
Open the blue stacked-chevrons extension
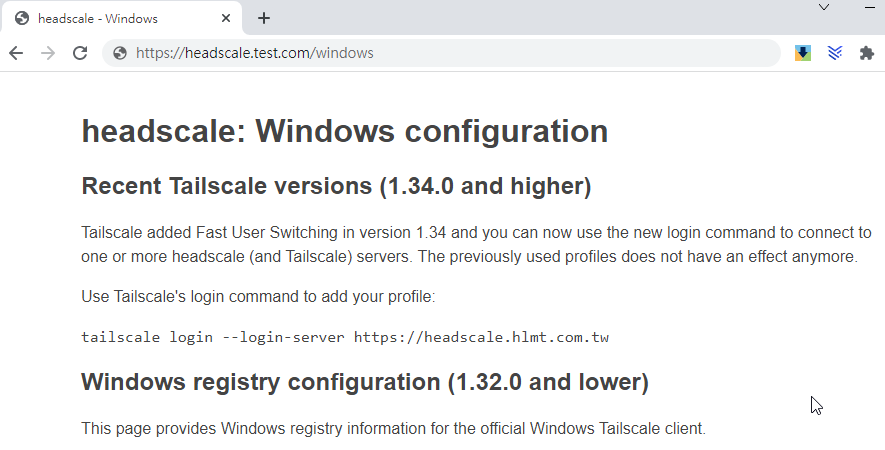[835, 53]
